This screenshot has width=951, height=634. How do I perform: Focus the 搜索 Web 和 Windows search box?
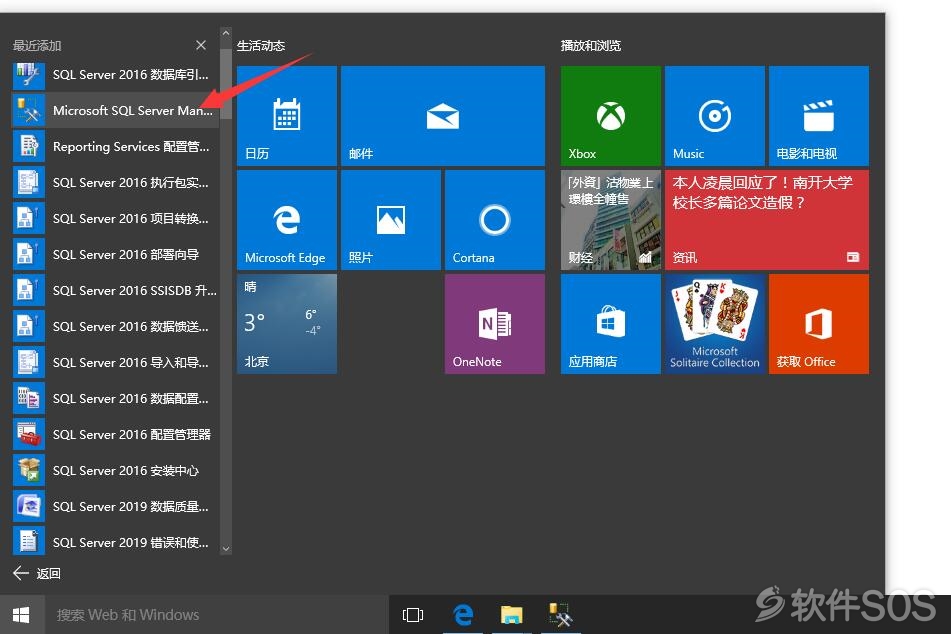(x=217, y=615)
